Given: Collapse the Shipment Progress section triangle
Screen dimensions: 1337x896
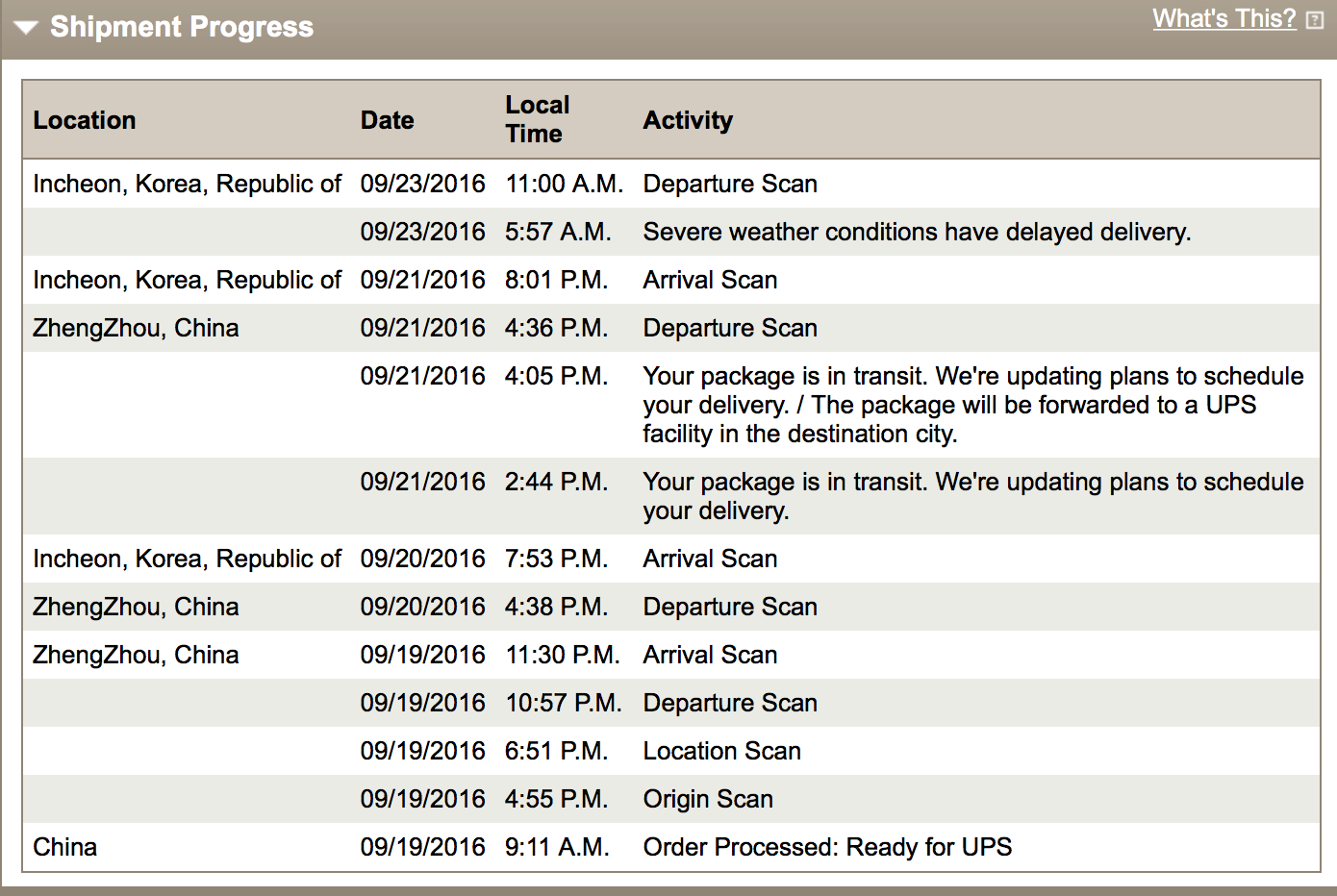Looking at the screenshot, I should click(26, 28).
